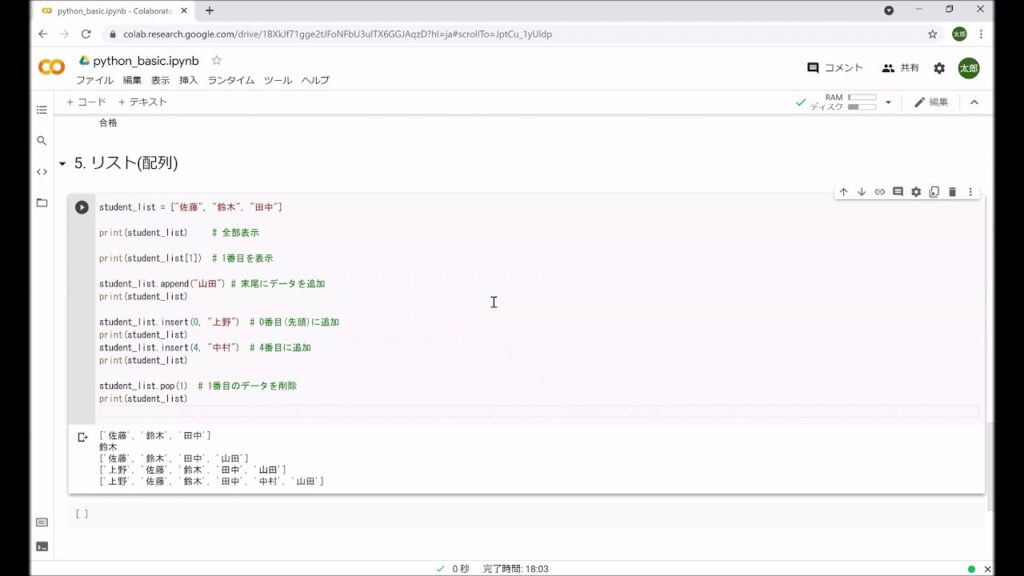Click the RAM usage bar indicator

pos(861,98)
